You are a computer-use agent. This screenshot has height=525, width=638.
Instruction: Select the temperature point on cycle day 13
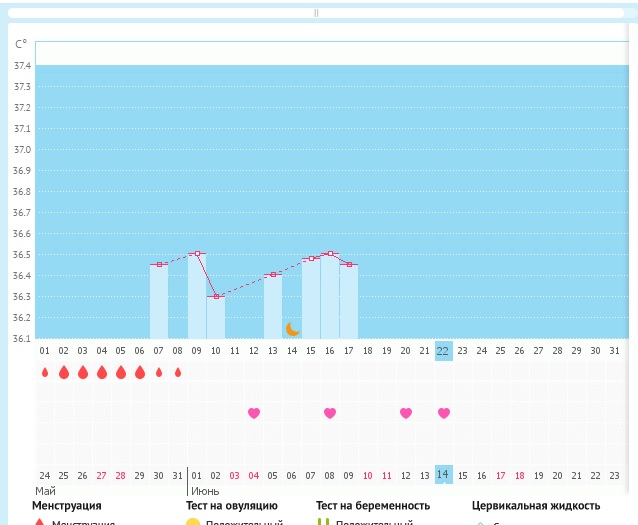click(x=273, y=274)
